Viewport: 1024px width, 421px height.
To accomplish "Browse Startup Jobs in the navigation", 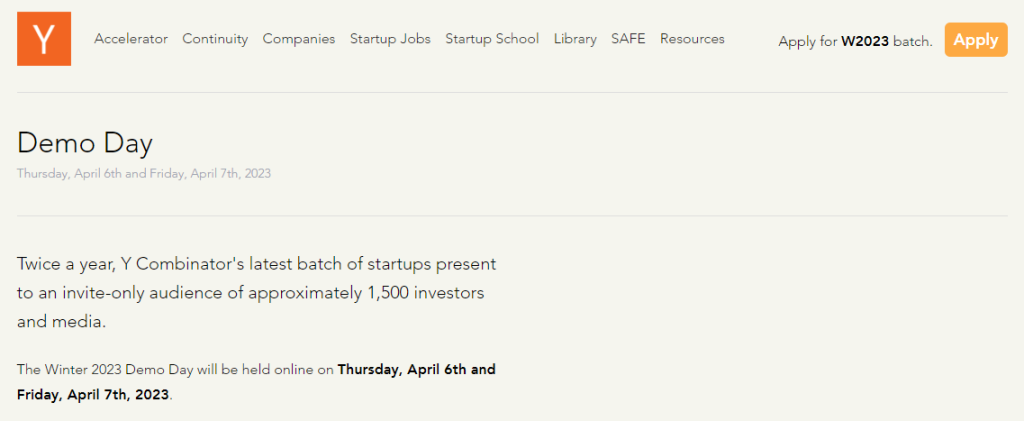I will (390, 39).
